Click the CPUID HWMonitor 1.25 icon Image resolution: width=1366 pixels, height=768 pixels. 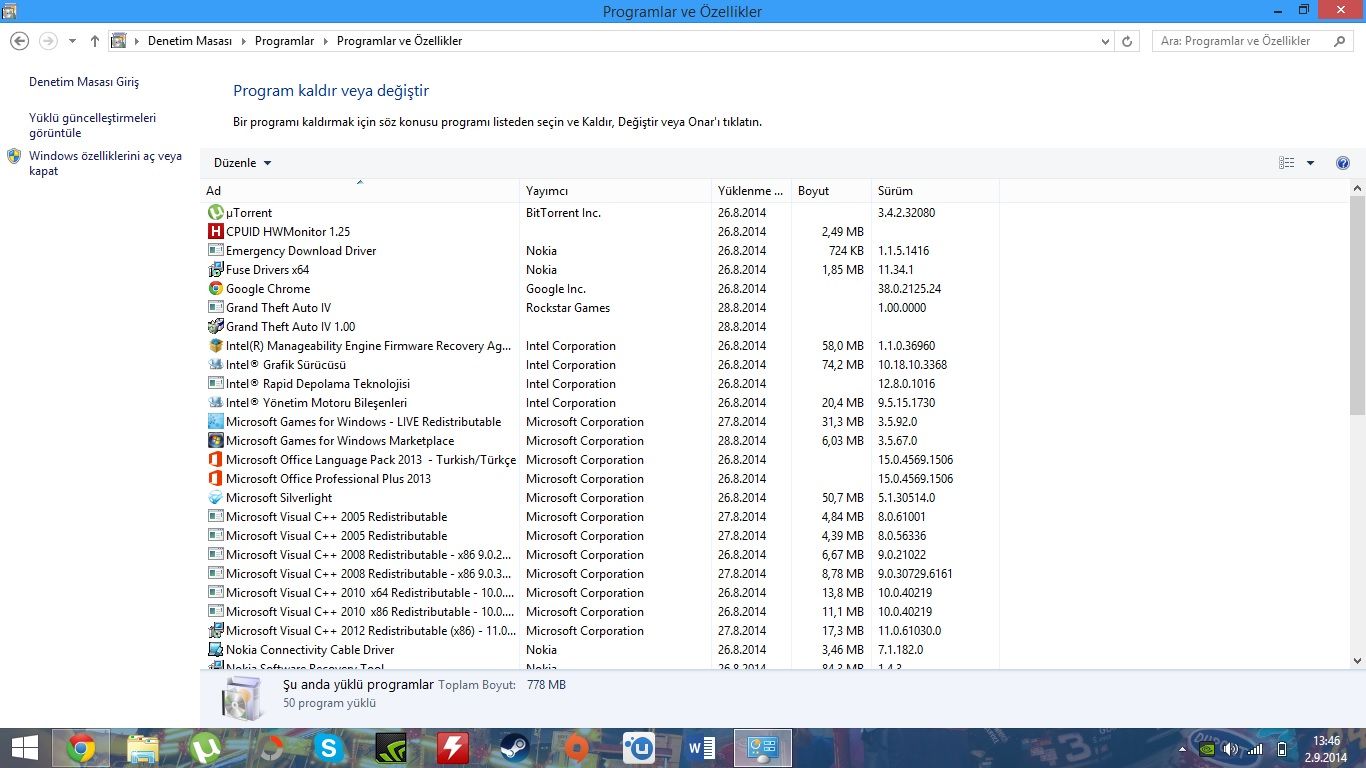tap(215, 232)
